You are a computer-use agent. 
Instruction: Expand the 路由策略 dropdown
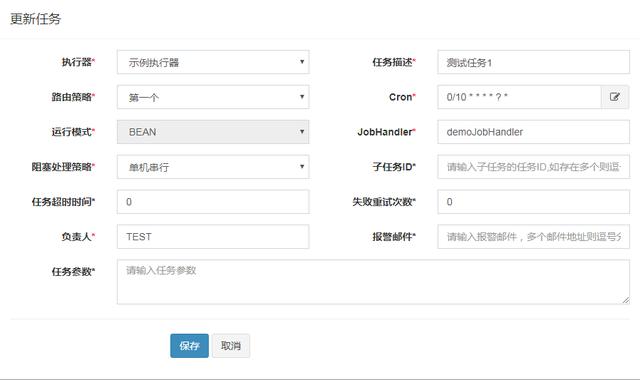(x=213, y=97)
